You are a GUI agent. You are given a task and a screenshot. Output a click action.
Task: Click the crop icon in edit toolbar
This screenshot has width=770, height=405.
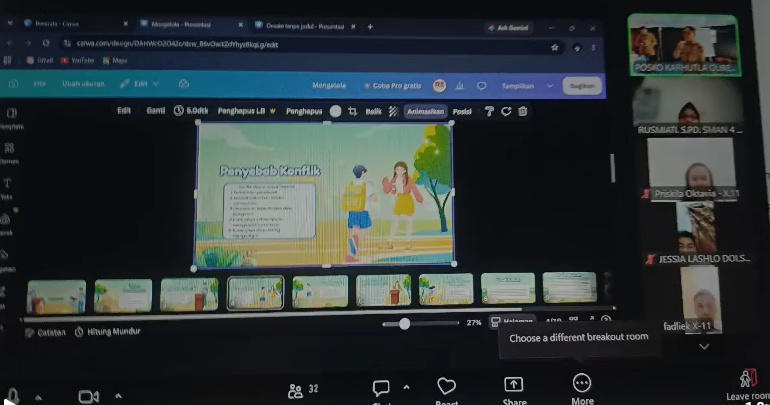tap(352, 111)
